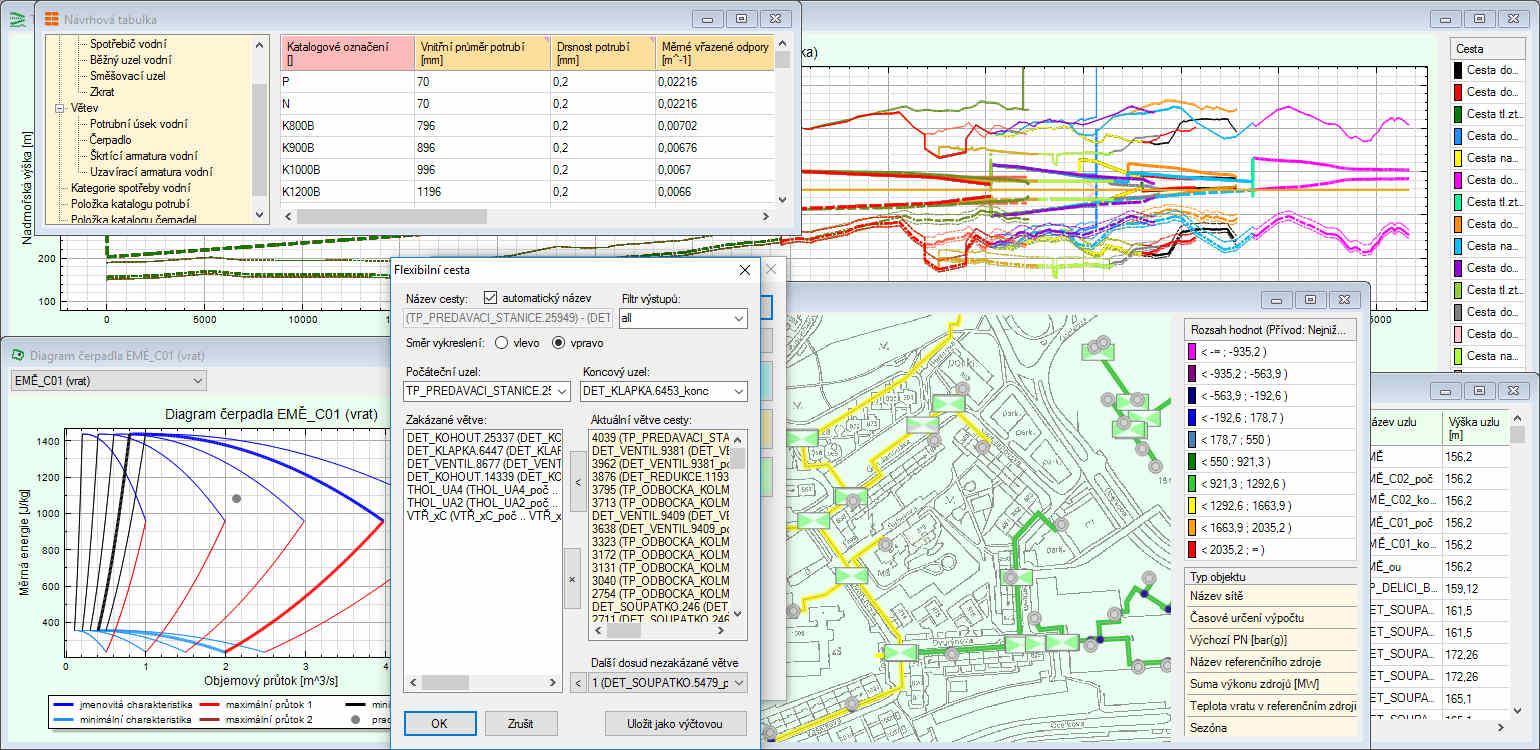Restore the Návrhová tabulka window size

pyautogui.click(x=741, y=19)
